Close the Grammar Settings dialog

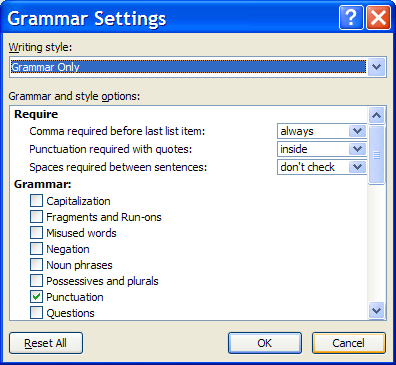pyautogui.click(x=378, y=18)
